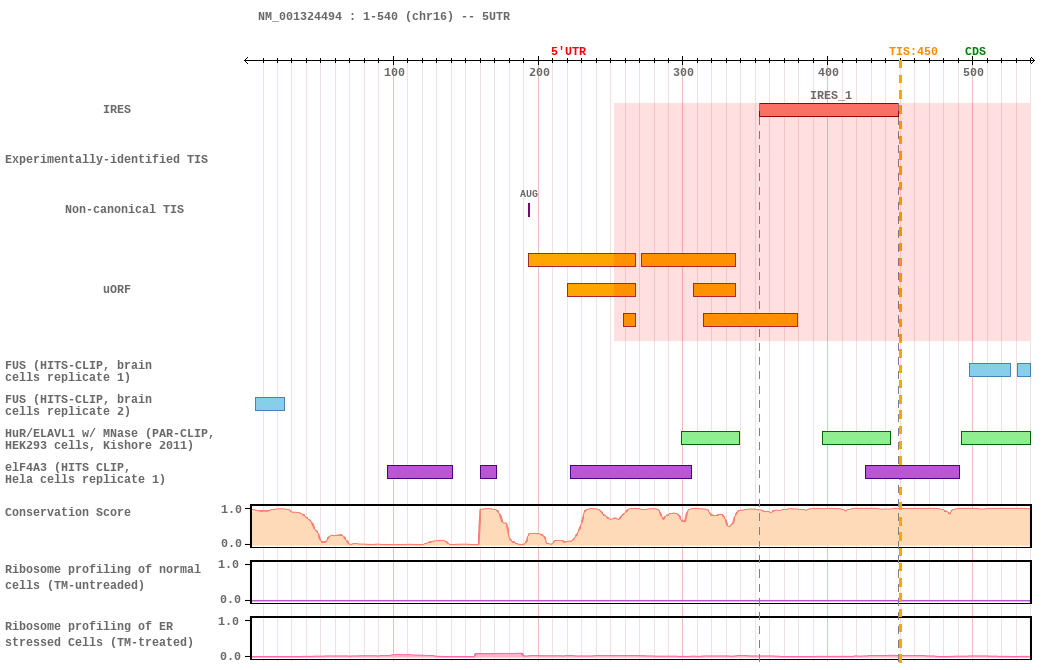This screenshot has height=670, width=1050.
Task: Click the Conservation Score label
Action: (68, 512)
